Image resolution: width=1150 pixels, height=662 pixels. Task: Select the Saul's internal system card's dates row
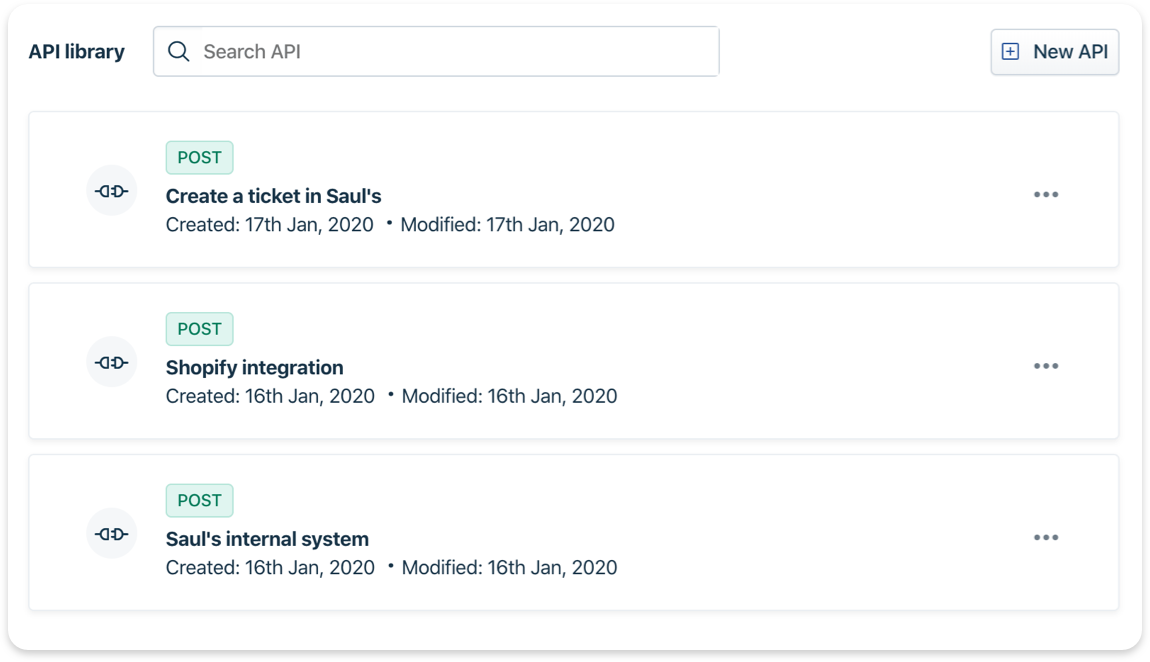[391, 568]
